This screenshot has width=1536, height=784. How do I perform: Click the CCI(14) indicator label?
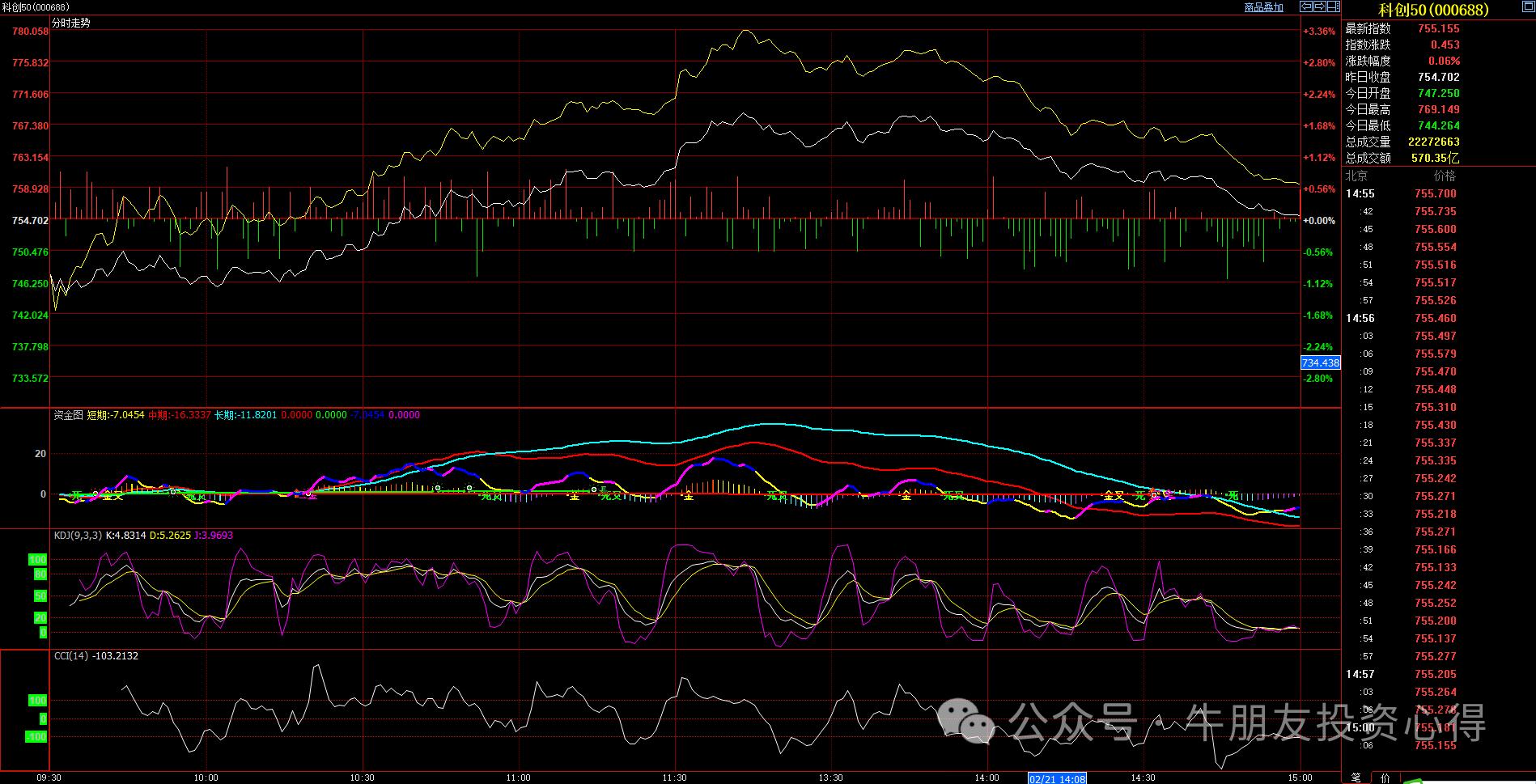pyautogui.click(x=71, y=656)
